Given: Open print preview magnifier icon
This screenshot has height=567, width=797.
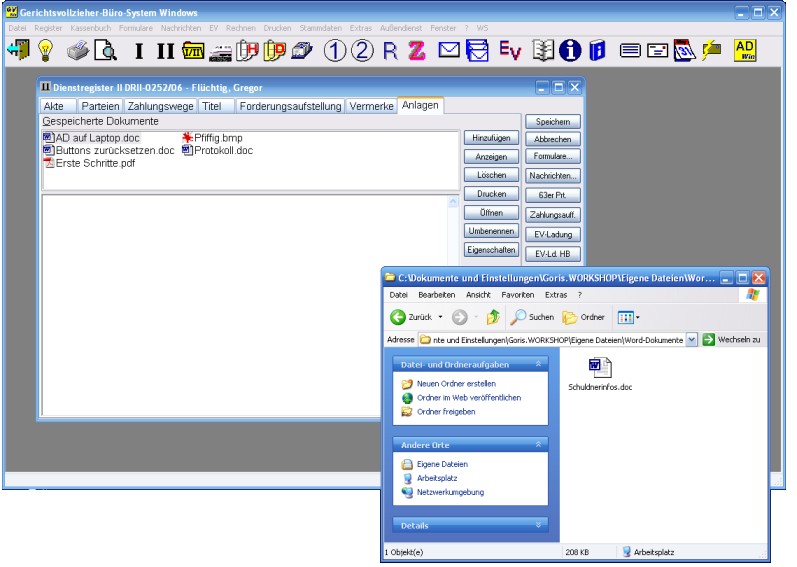Looking at the screenshot, I should coord(104,50).
